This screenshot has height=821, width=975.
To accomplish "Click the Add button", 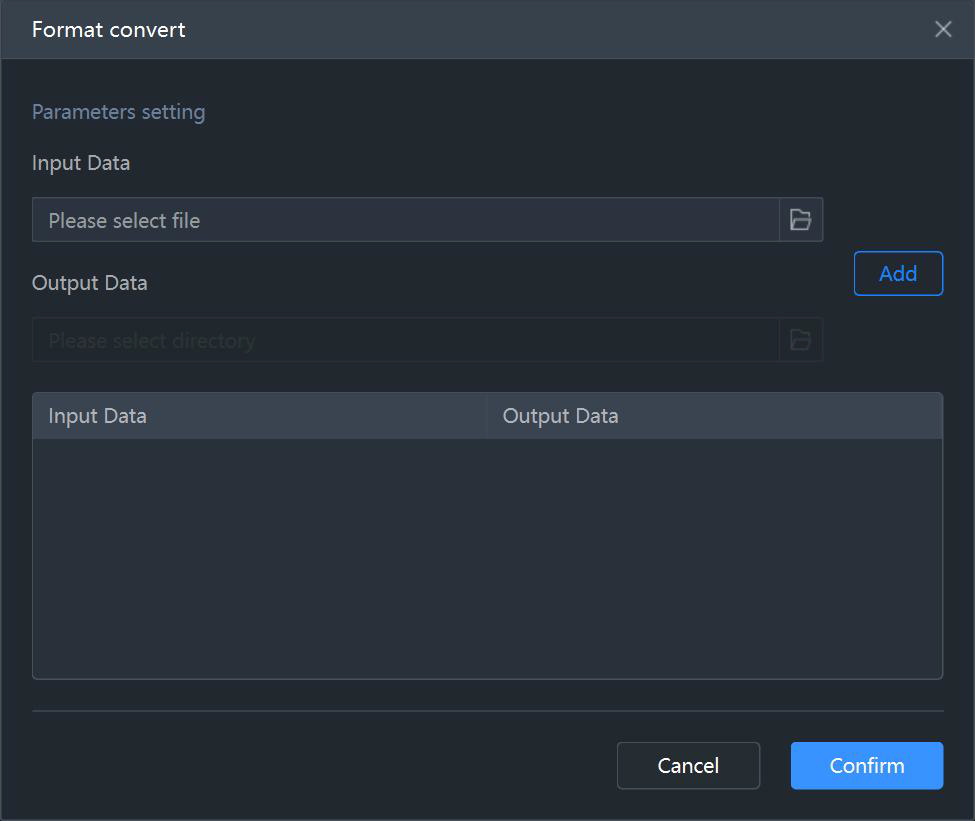I will pos(898,274).
